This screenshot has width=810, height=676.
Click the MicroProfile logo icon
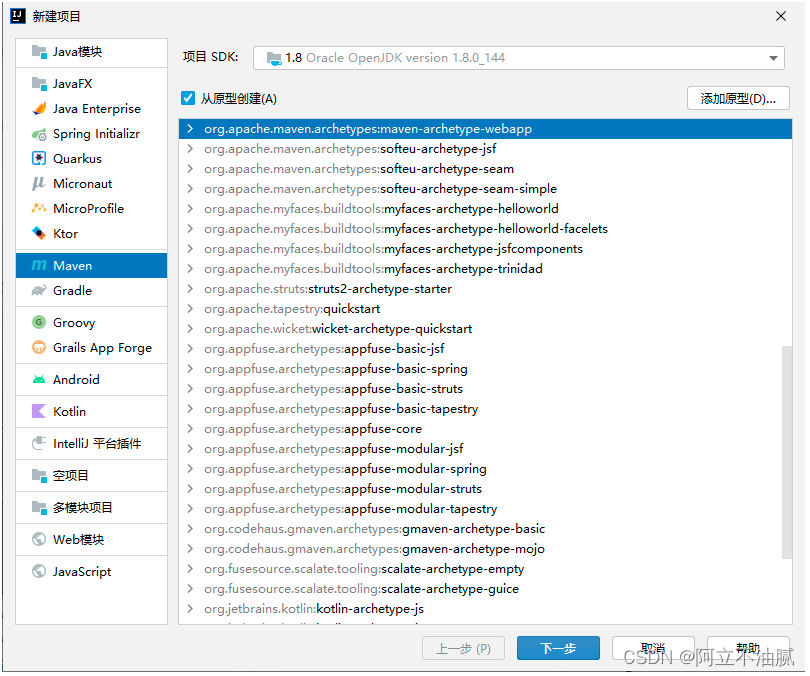(39, 209)
